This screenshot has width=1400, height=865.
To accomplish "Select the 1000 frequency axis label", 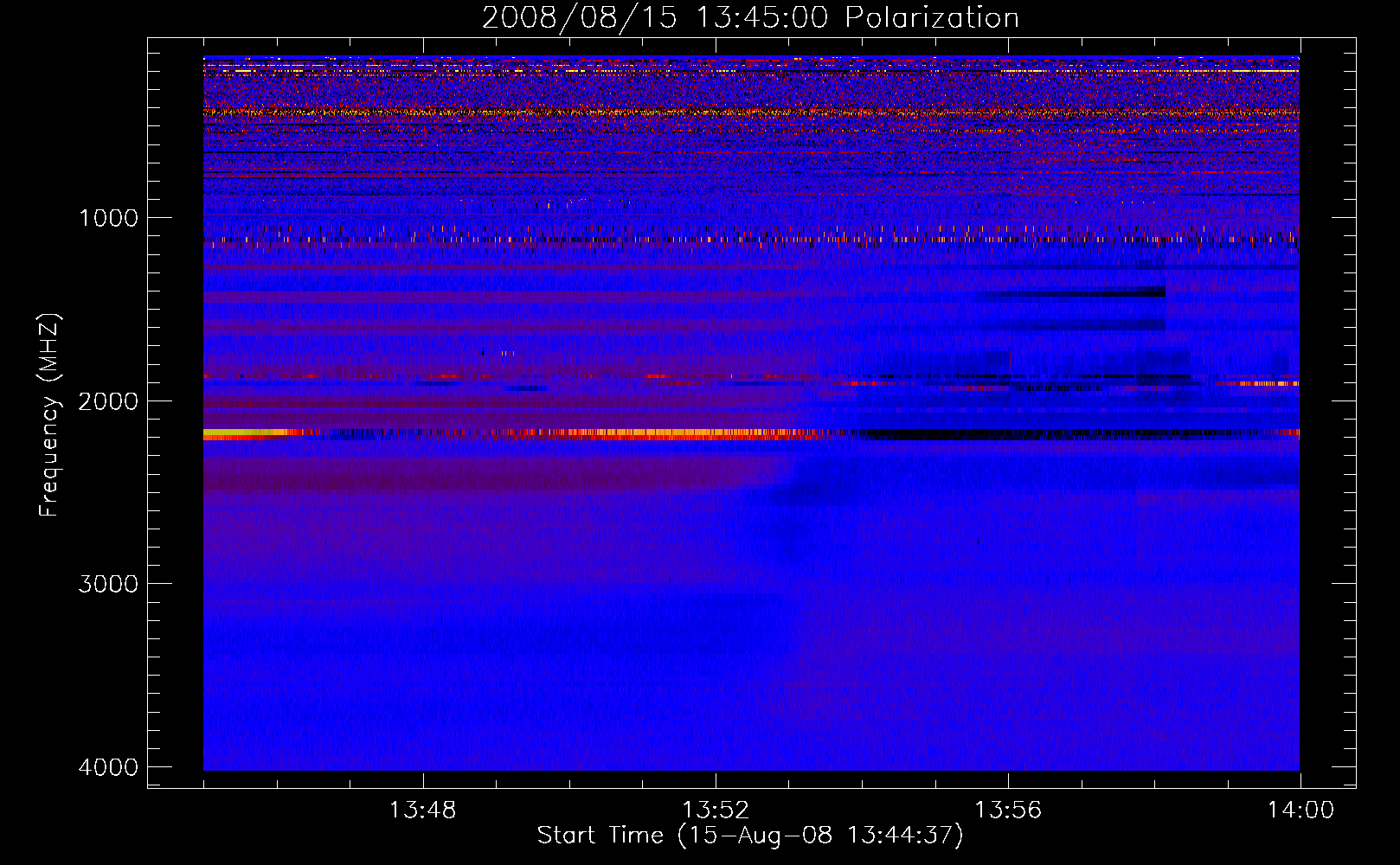I will click(108, 217).
